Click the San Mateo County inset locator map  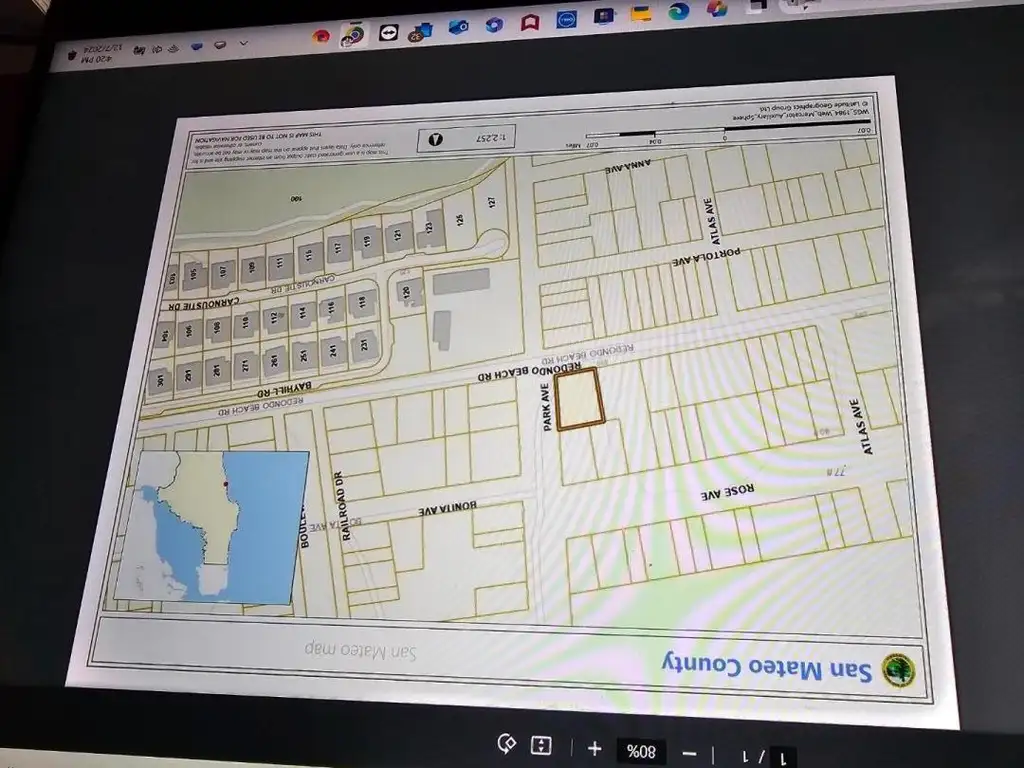point(211,526)
